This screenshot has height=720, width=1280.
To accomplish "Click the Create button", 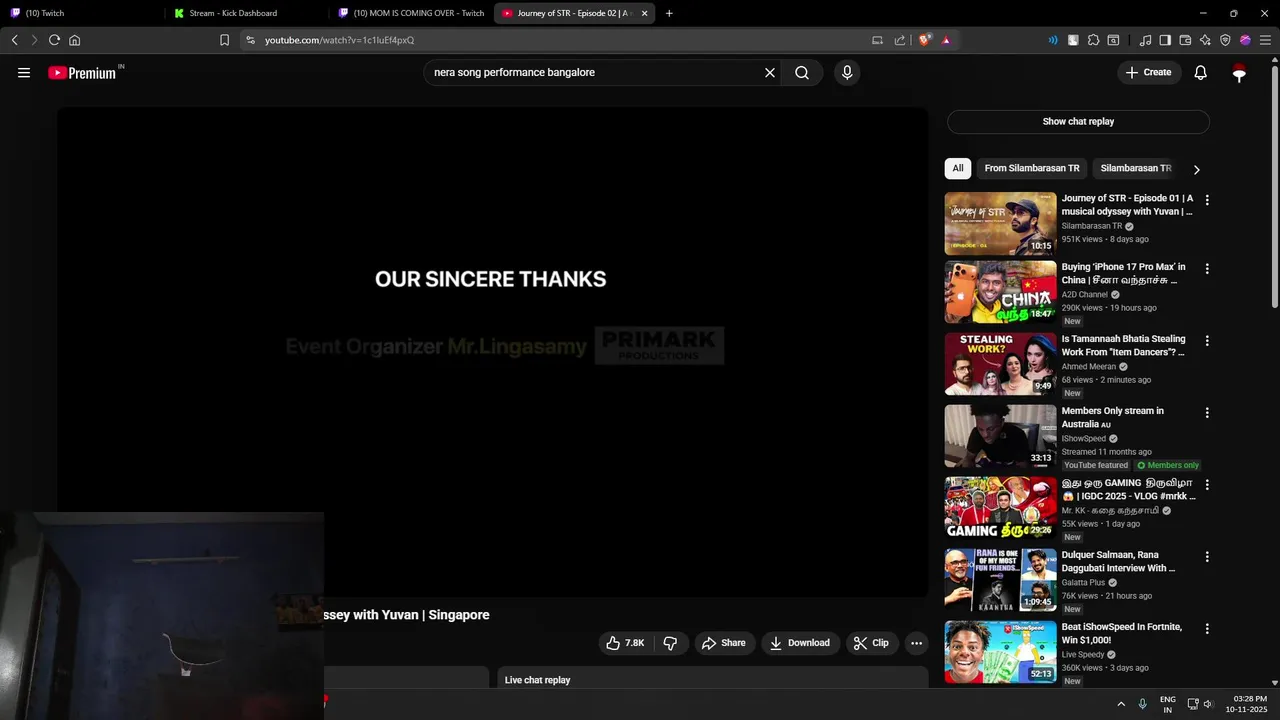I will [x=1148, y=72].
